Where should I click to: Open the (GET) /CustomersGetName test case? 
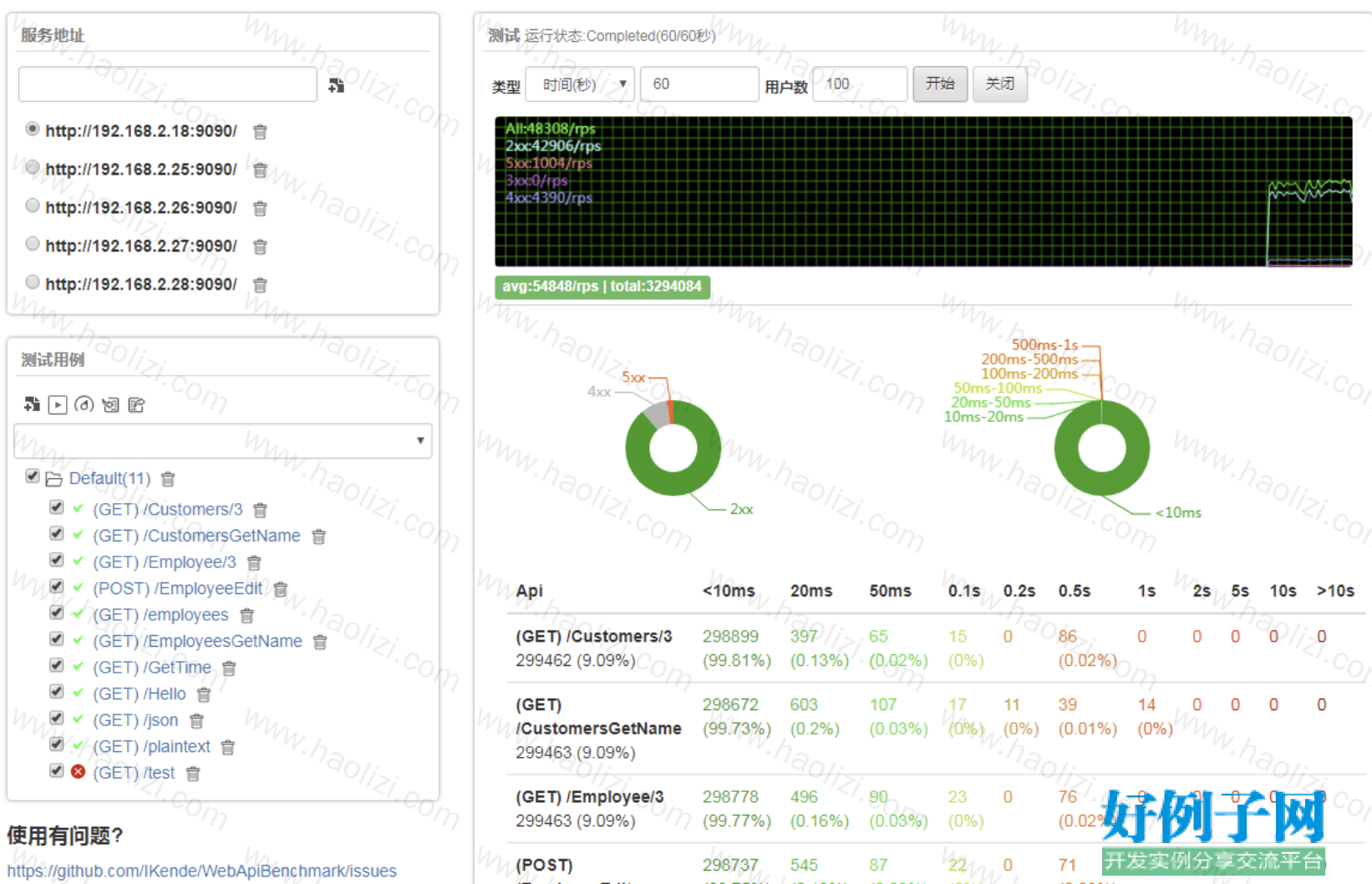coord(196,536)
